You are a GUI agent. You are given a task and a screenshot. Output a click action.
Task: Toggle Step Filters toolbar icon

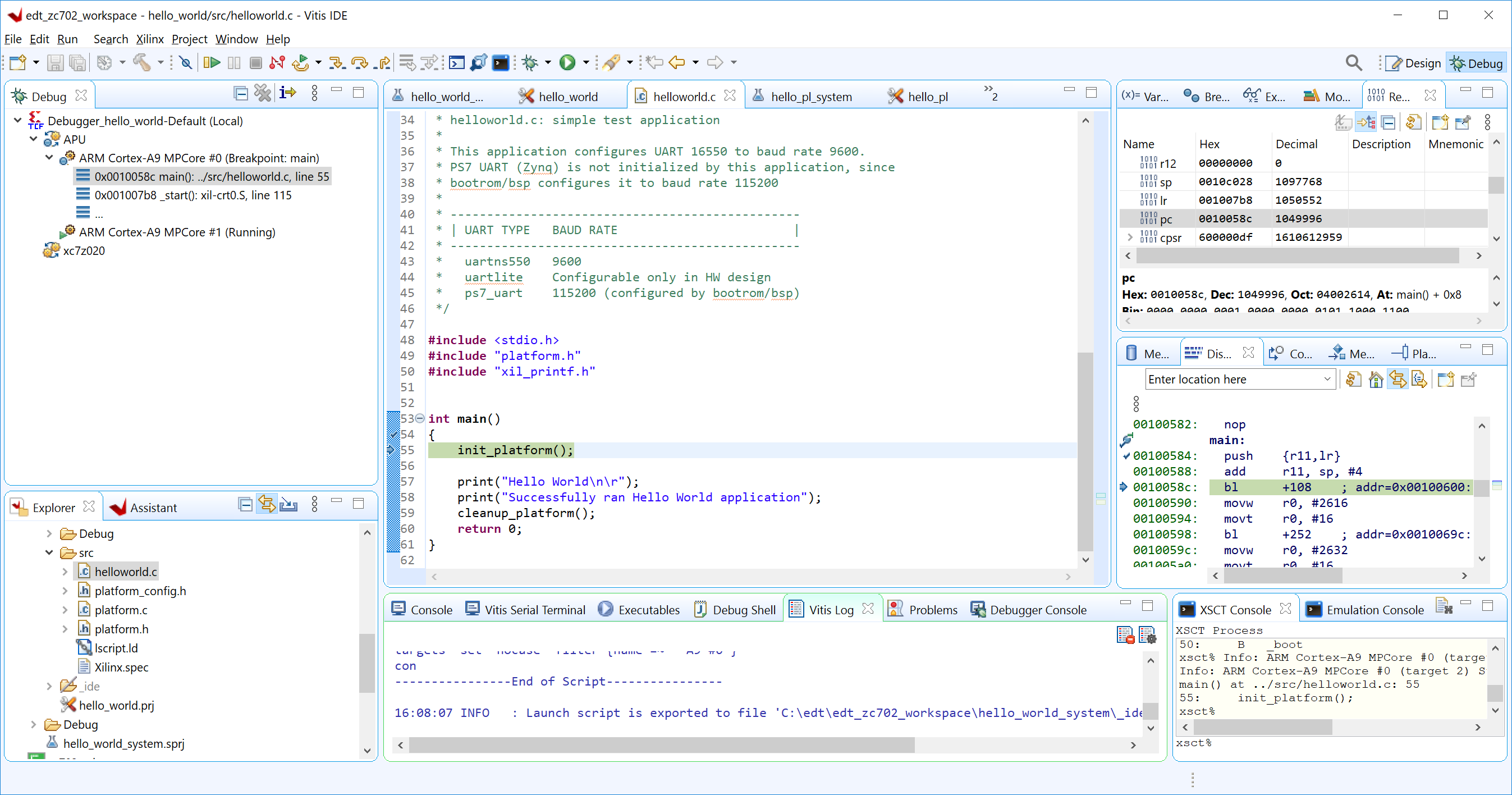click(x=430, y=62)
